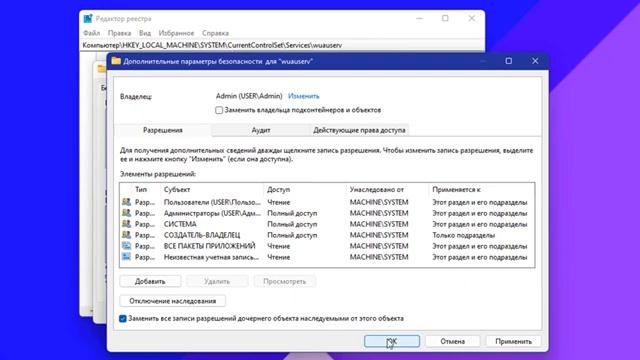Open the Файл menu in Registry Editor
Image resolution: width=640 pixels, height=360 pixels.
[x=91, y=33]
